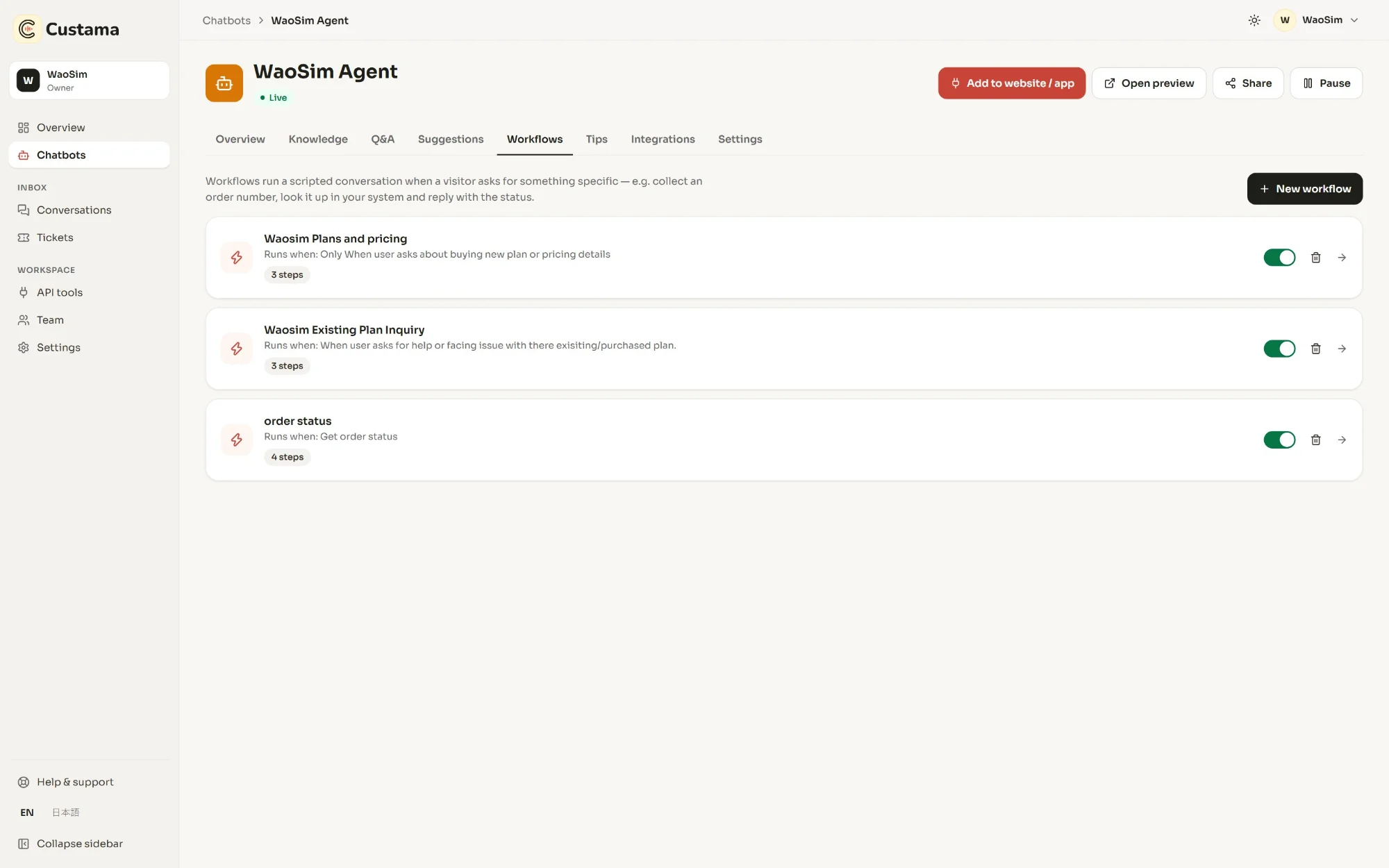Turn off the order status workflow toggle

tap(1279, 440)
